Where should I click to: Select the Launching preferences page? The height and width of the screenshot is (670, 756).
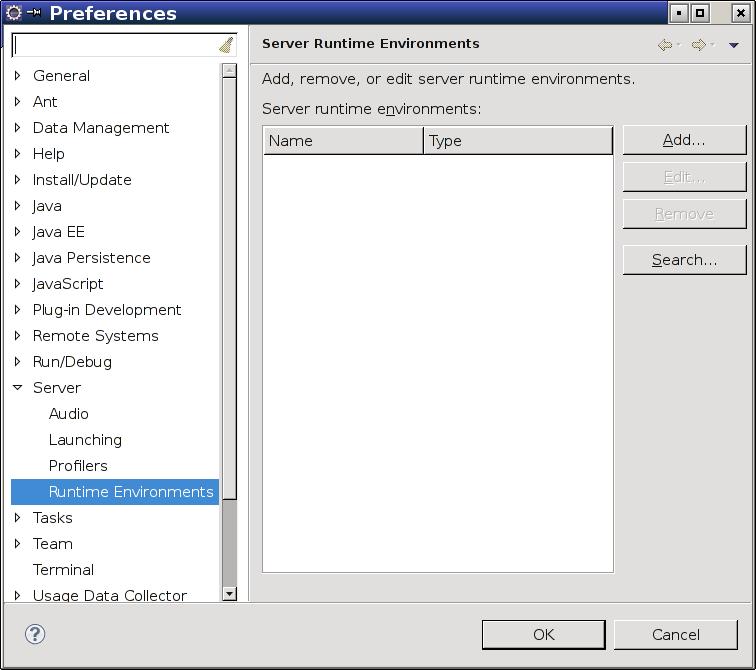(85, 440)
